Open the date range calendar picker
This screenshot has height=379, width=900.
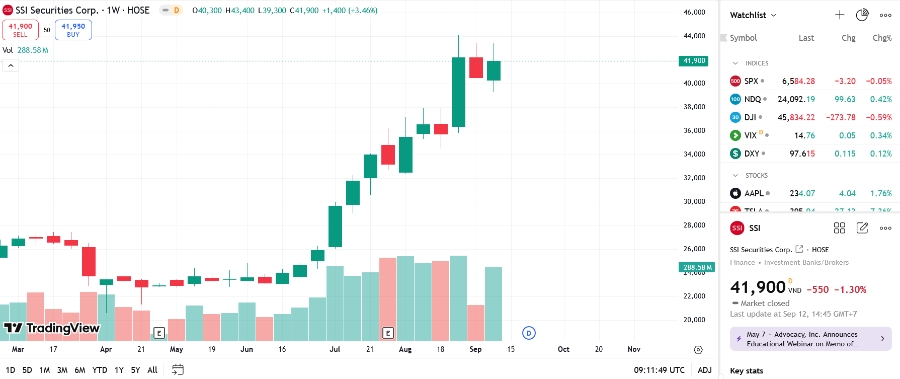(177, 370)
